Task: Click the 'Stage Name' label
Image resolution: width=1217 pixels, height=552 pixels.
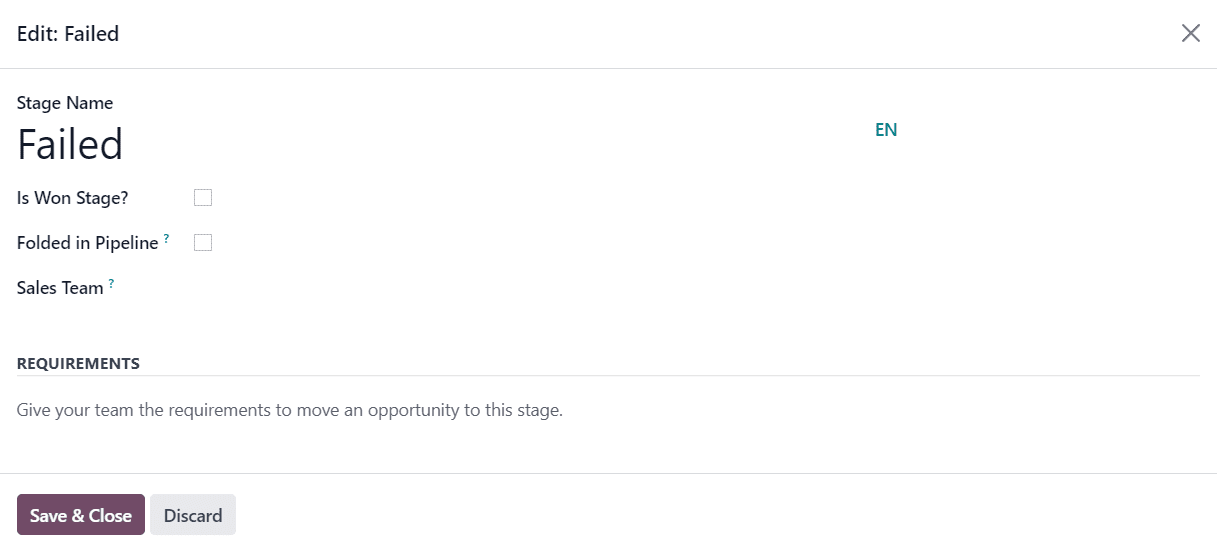Action: click(65, 103)
